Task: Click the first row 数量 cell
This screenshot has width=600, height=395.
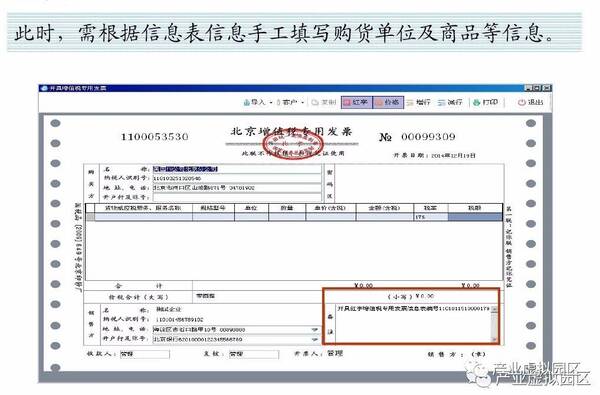Action: pyautogui.click(x=287, y=217)
